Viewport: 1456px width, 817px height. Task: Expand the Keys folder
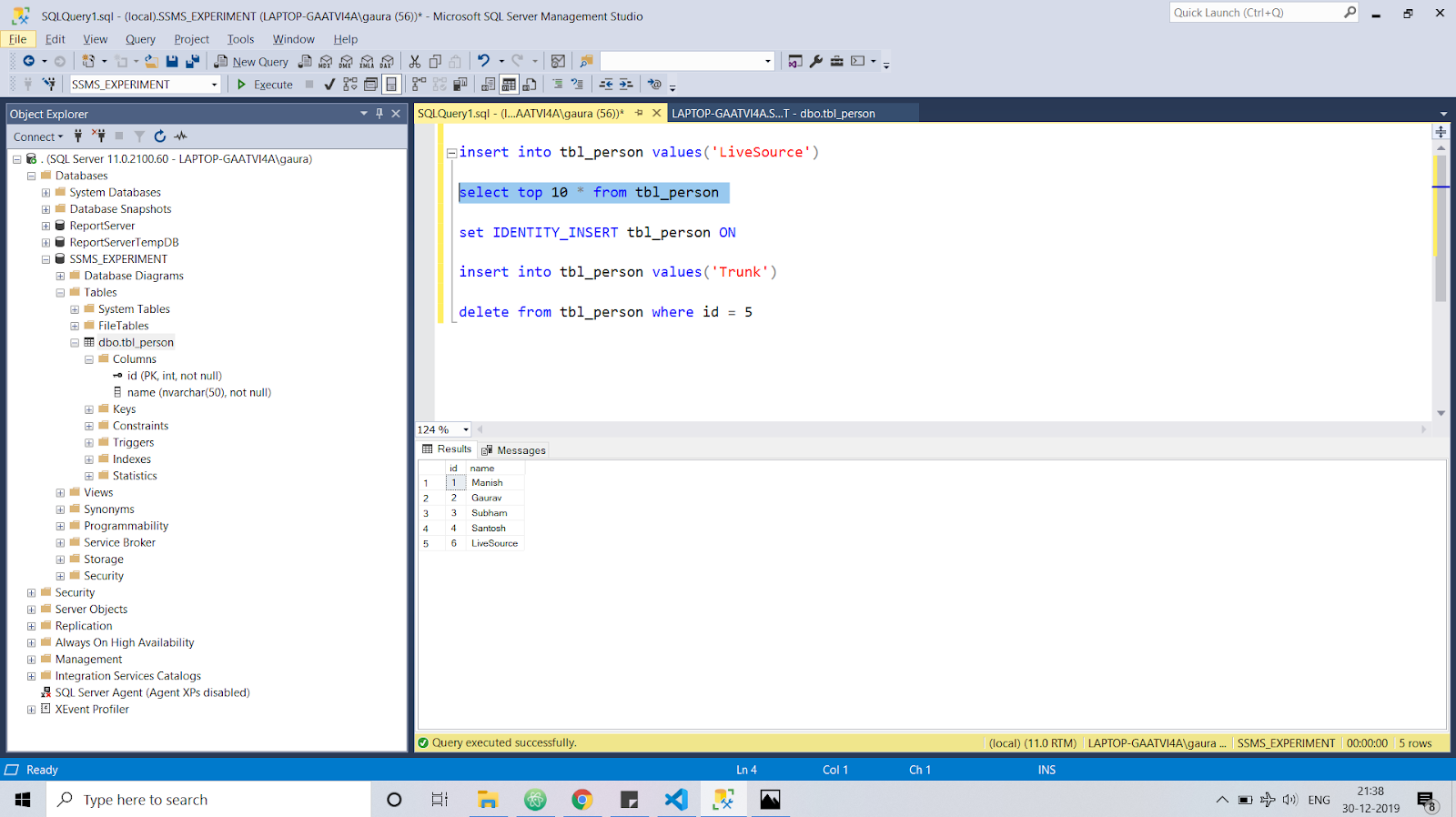pos(89,410)
